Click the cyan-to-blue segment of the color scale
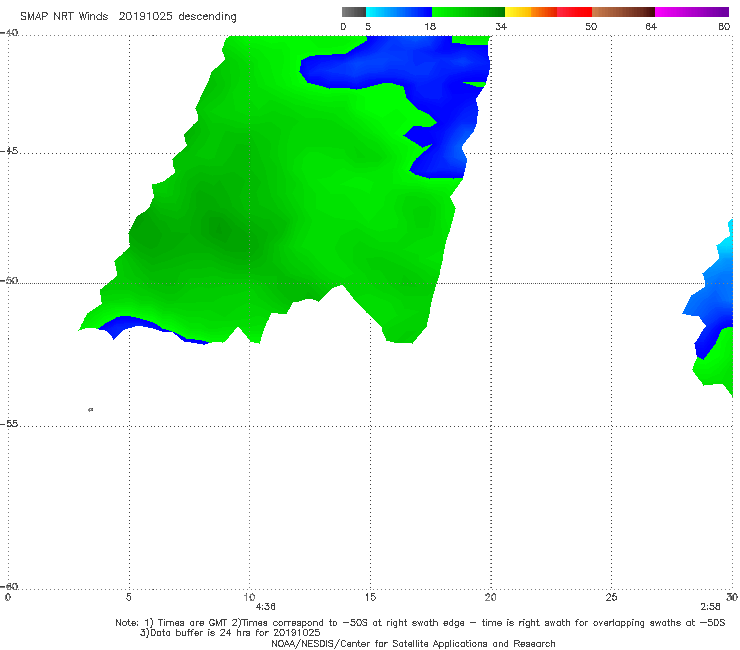The width and height of the screenshot is (740, 650). click(399, 12)
